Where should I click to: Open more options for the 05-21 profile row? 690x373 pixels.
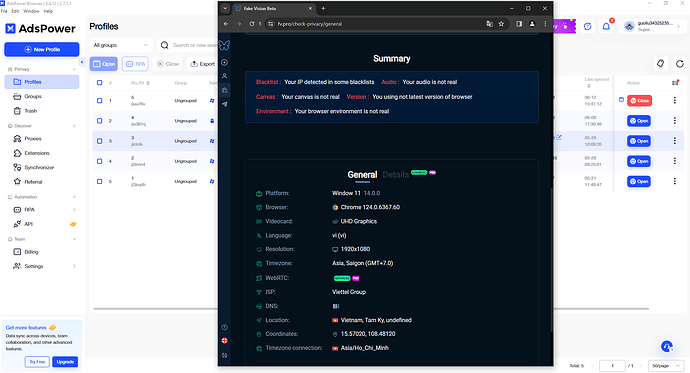675,181
